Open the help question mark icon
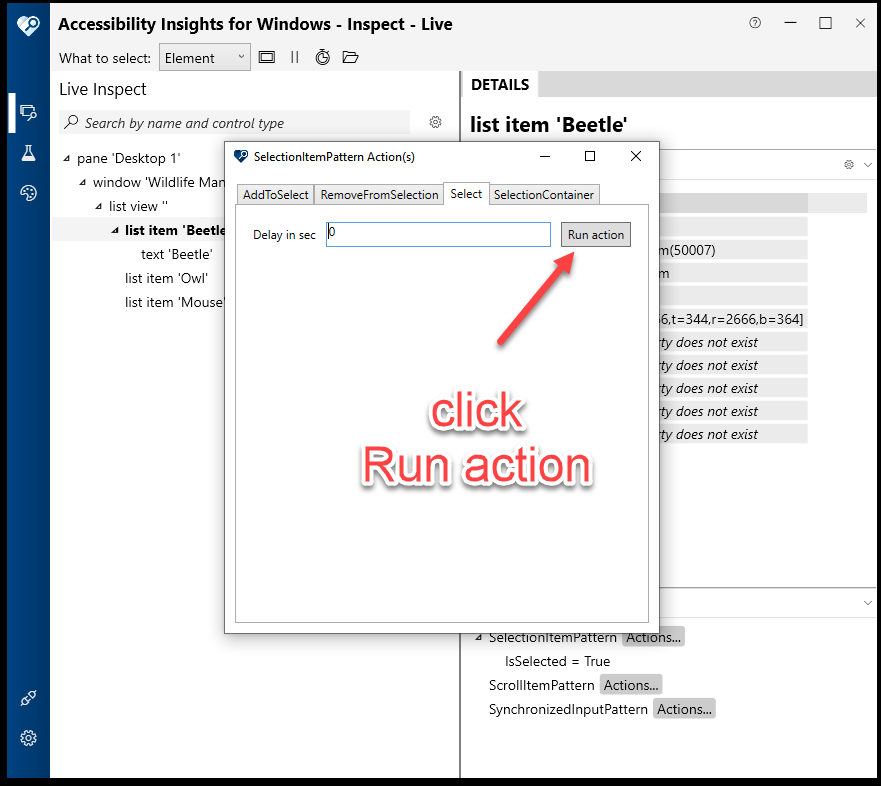This screenshot has height=786, width=881. 755,24
